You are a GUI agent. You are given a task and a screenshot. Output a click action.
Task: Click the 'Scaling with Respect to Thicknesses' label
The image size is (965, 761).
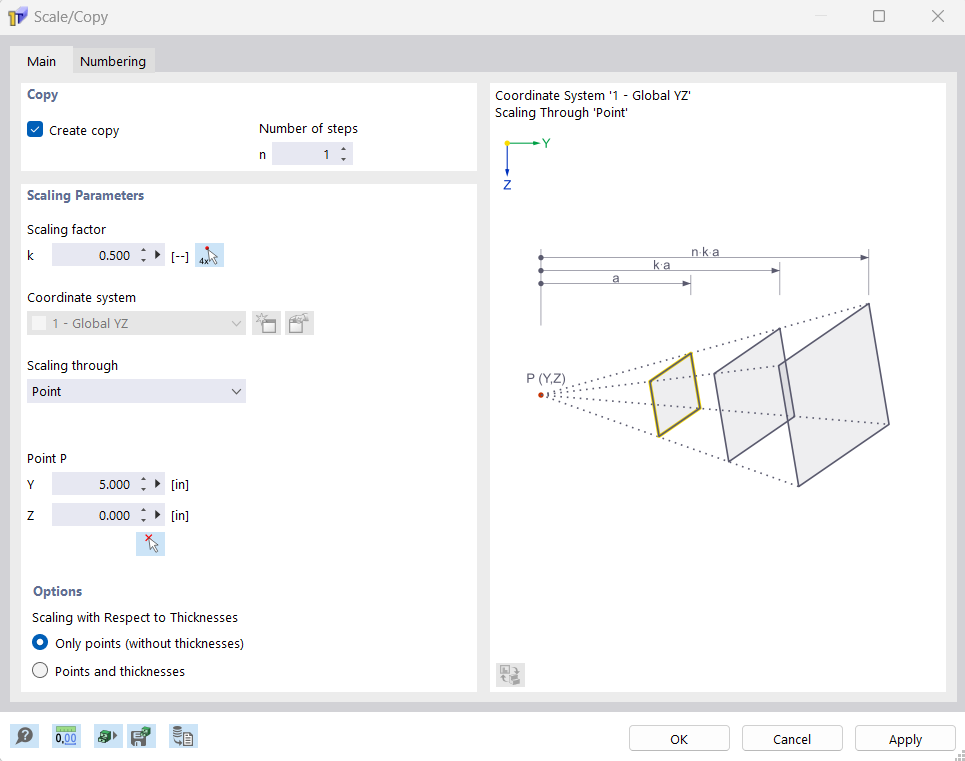135,617
